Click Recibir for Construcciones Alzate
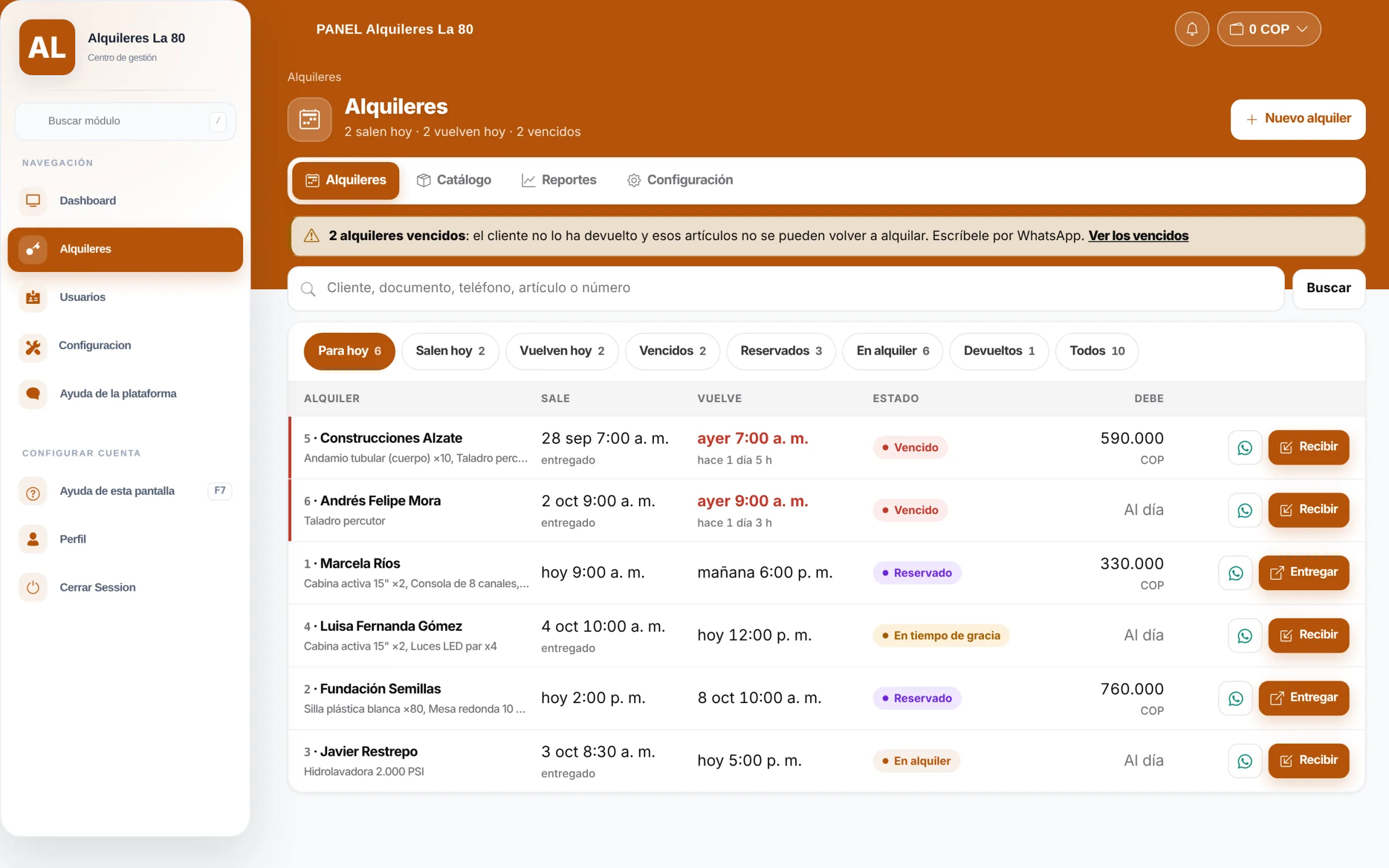Viewport: 1389px width, 868px height. [1308, 447]
